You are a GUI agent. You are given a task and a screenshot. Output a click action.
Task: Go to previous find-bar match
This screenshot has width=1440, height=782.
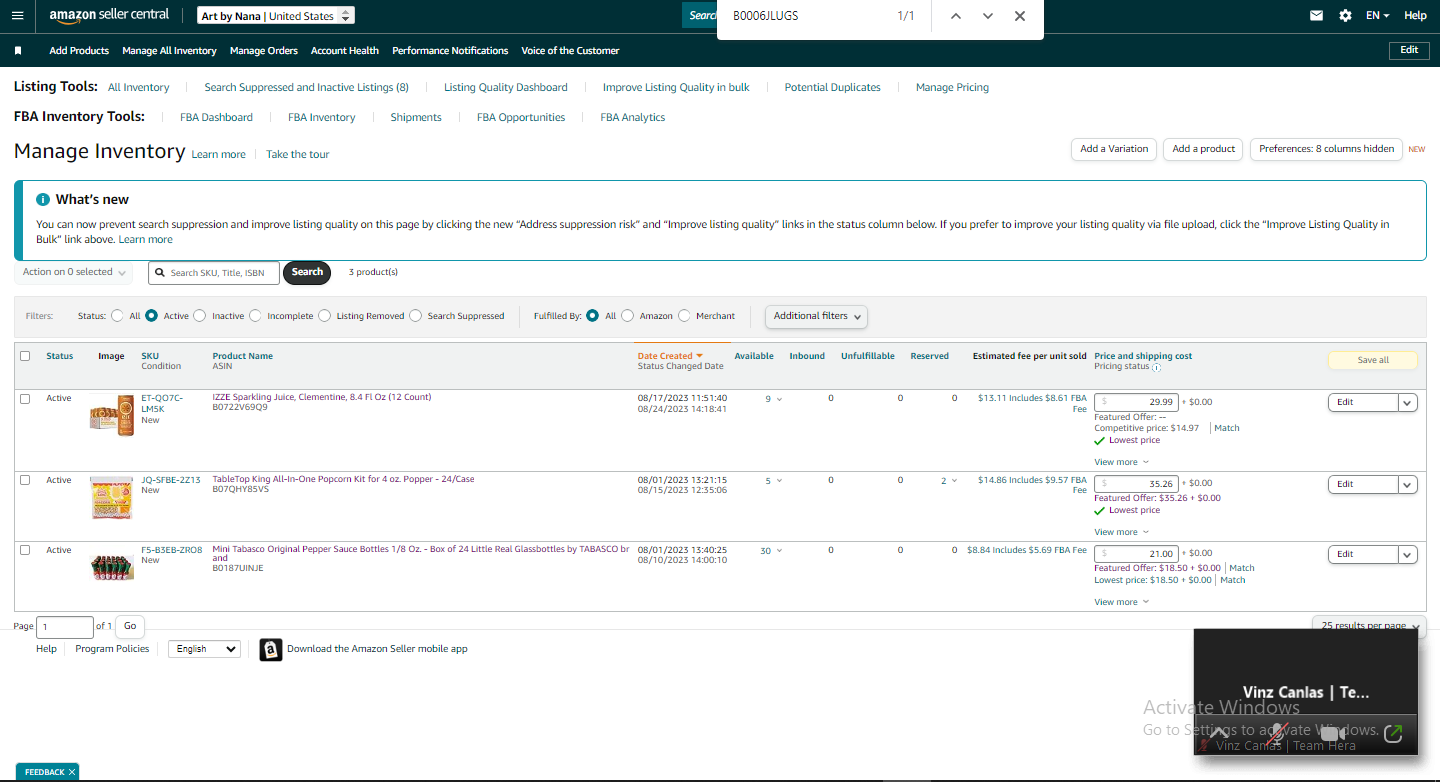click(956, 16)
